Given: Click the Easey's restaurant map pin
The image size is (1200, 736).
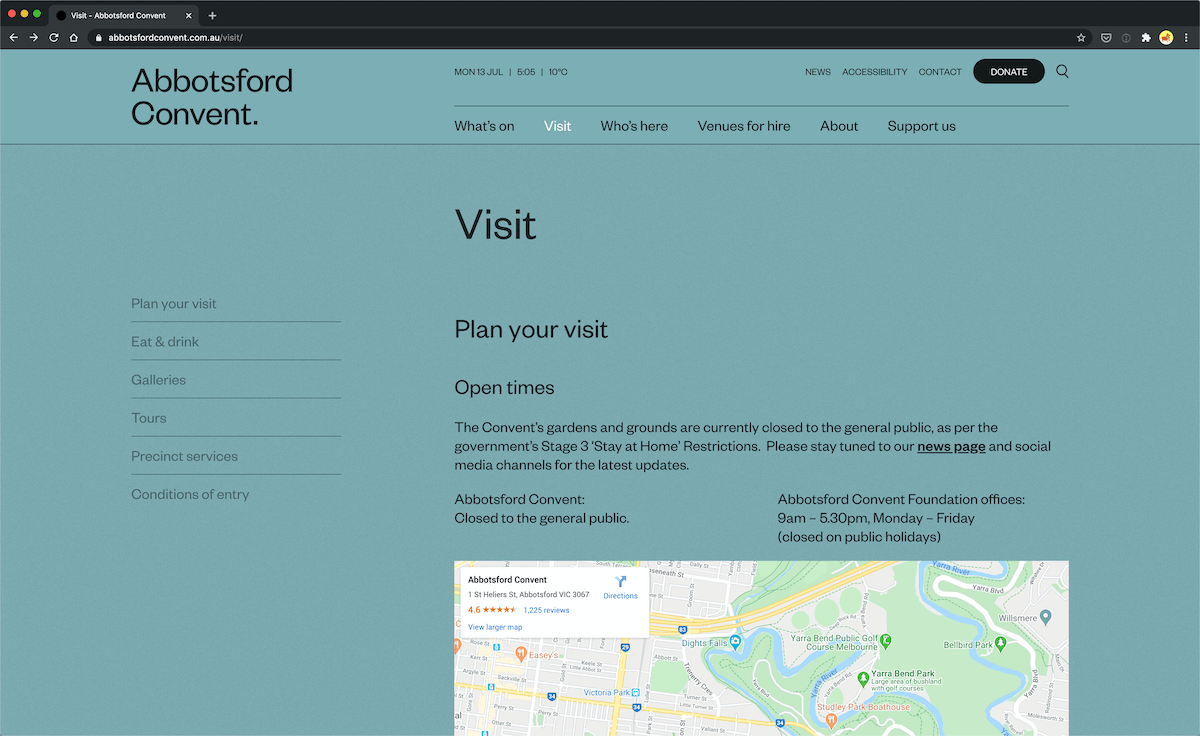Looking at the screenshot, I should tap(520, 653).
